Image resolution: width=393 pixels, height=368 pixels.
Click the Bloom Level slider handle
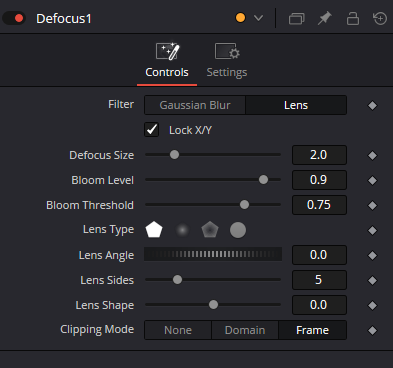point(263,180)
